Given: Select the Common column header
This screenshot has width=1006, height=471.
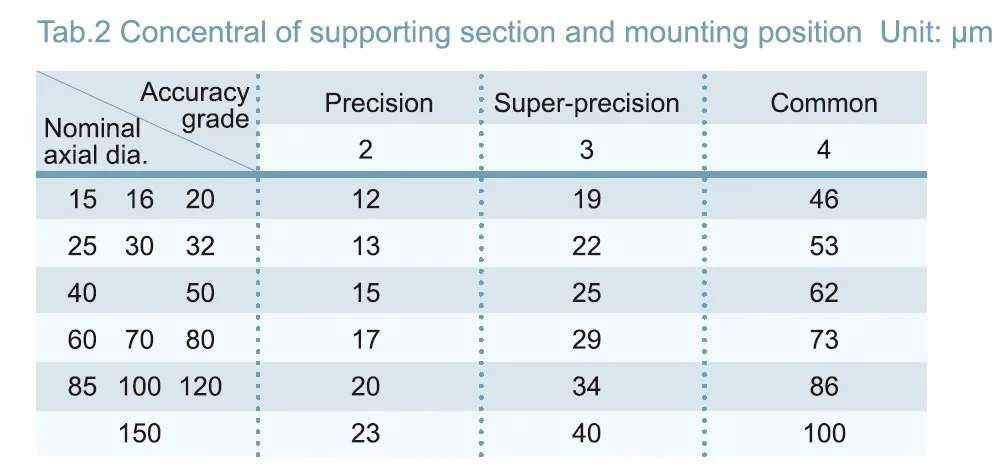Looking at the screenshot, I should [824, 103].
